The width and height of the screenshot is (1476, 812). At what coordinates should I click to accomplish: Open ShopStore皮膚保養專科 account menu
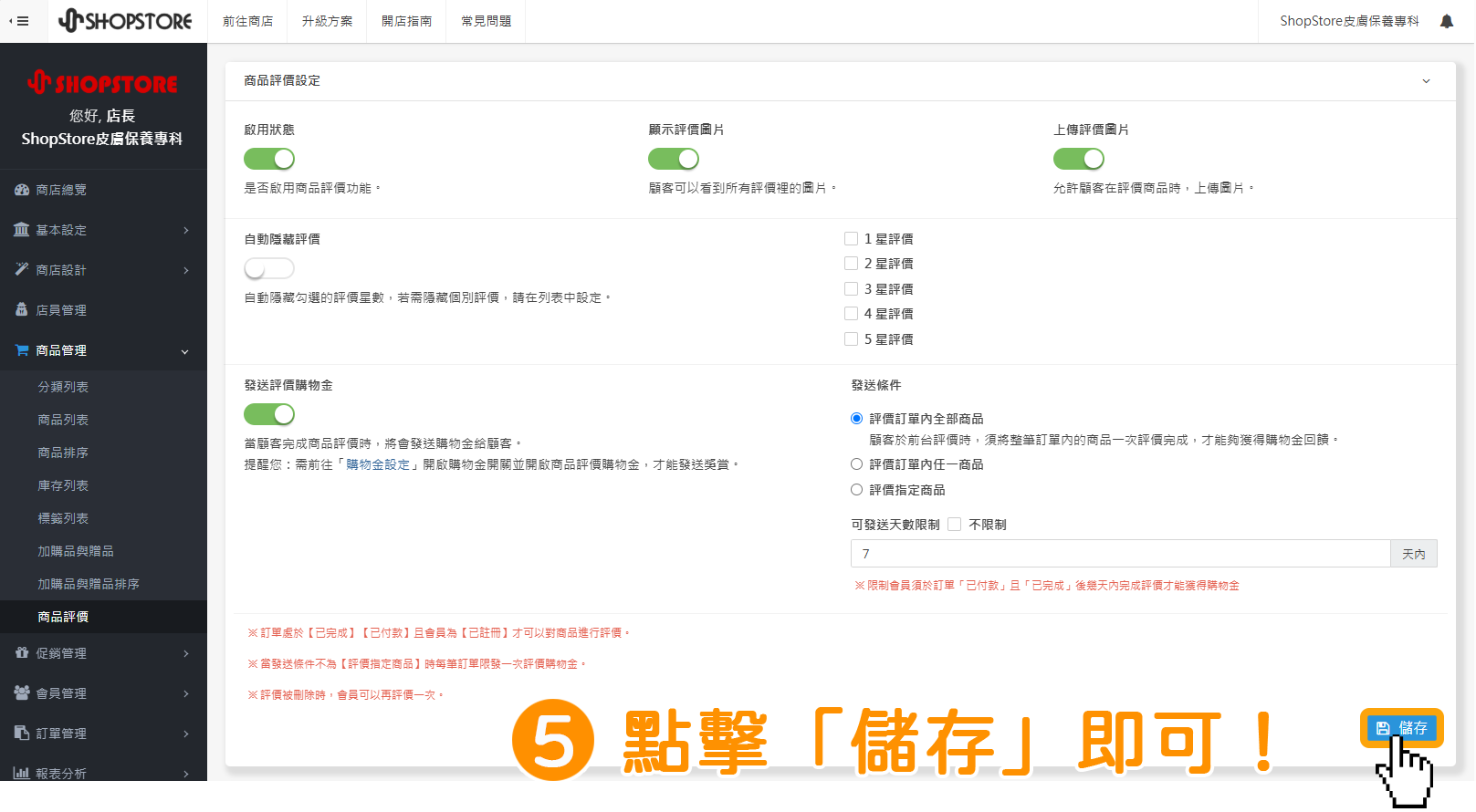coord(1349,21)
